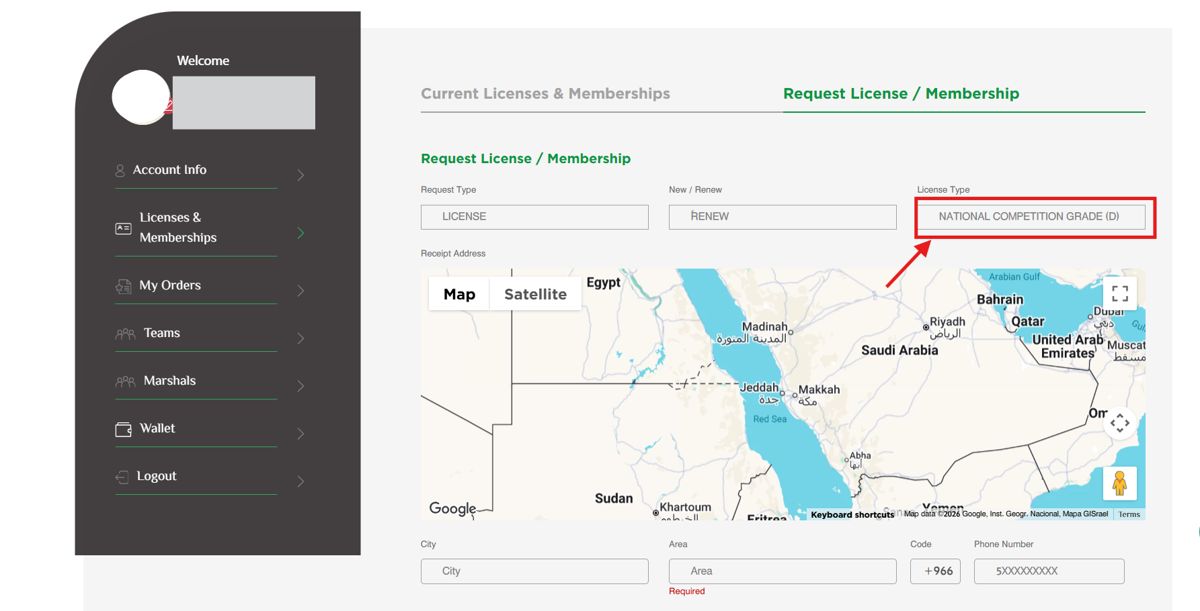Screen dimensions: 1200x611
Task: Click the green Request License / Membership heading
Action: pyautogui.click(x=526, y=159)
